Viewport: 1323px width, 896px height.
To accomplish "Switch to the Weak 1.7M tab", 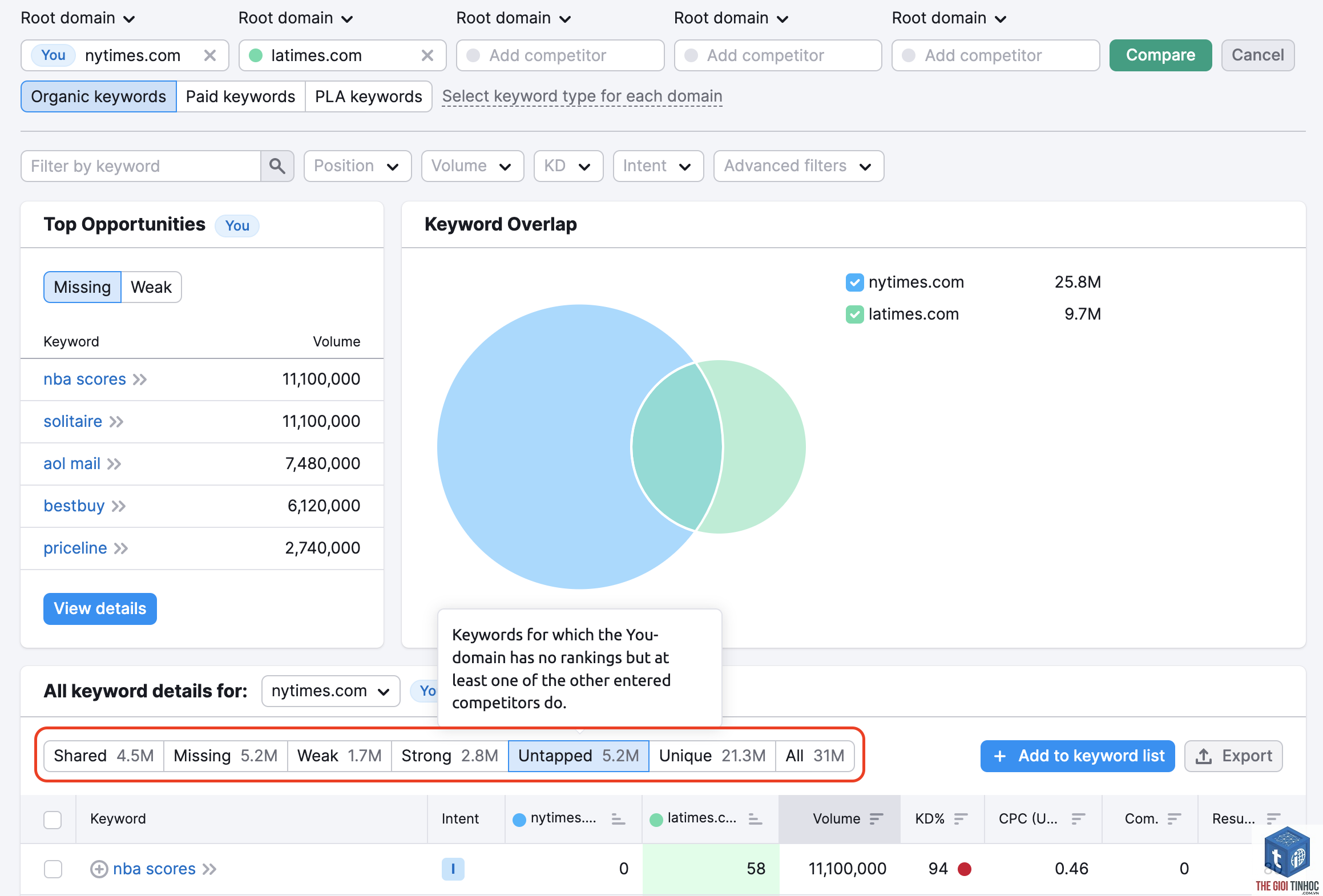I will click(x=339, y=756).
